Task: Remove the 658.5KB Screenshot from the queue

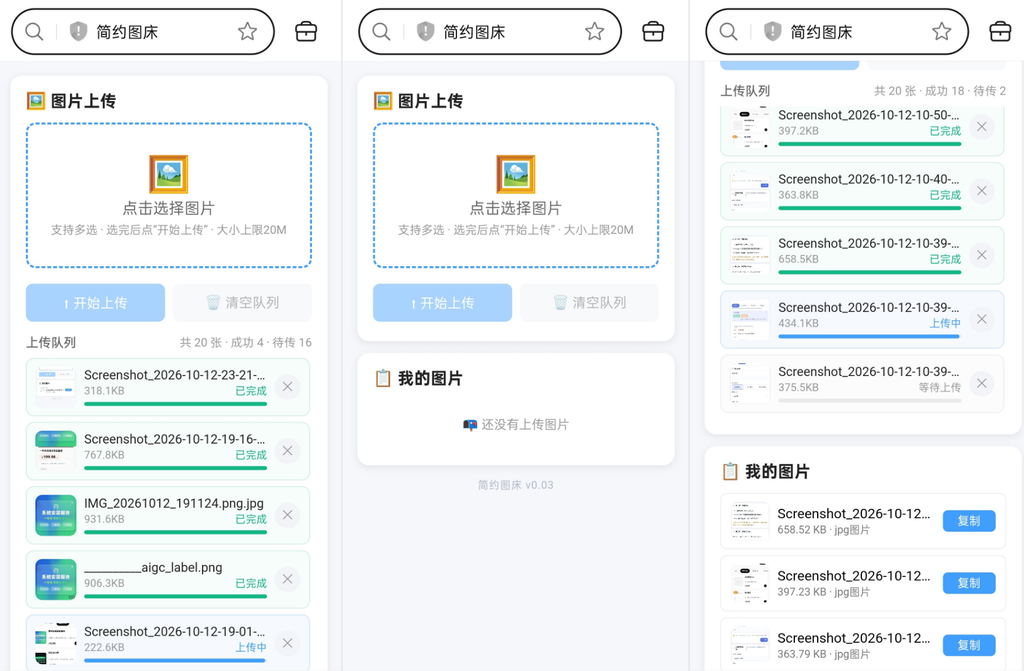Action: (x=982, y=255)
